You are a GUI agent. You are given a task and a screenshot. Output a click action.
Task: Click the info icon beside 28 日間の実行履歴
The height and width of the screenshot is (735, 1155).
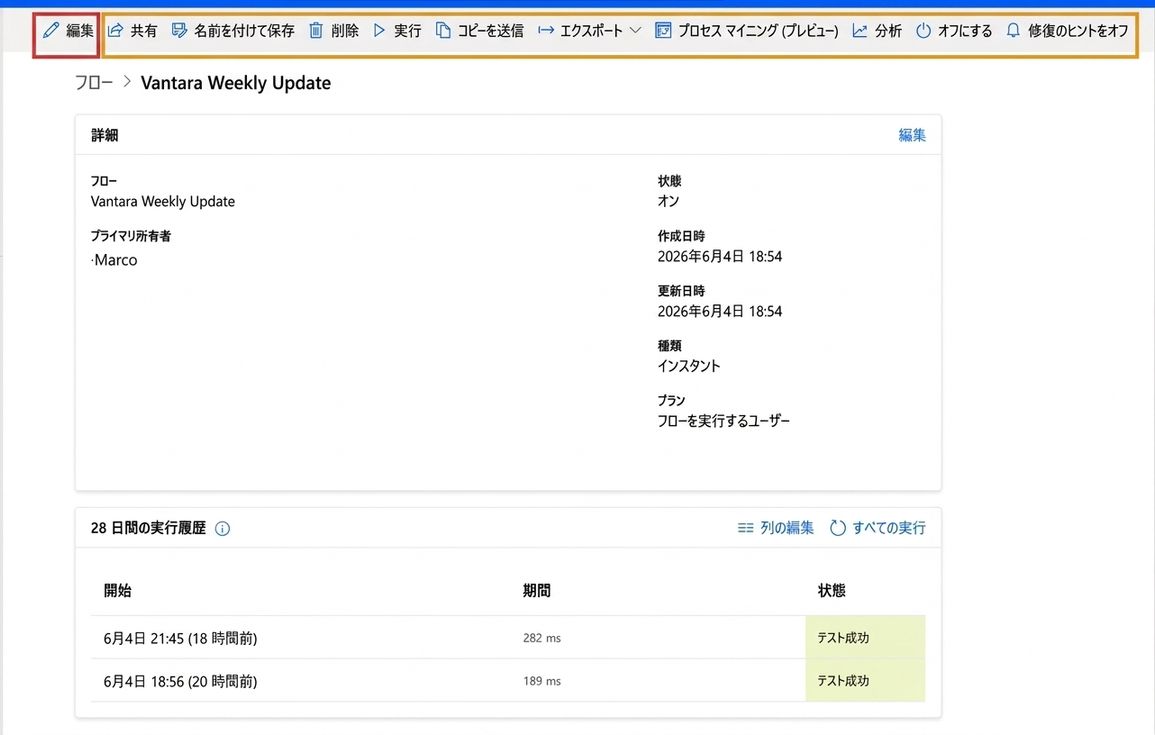[x=222, y=528]
